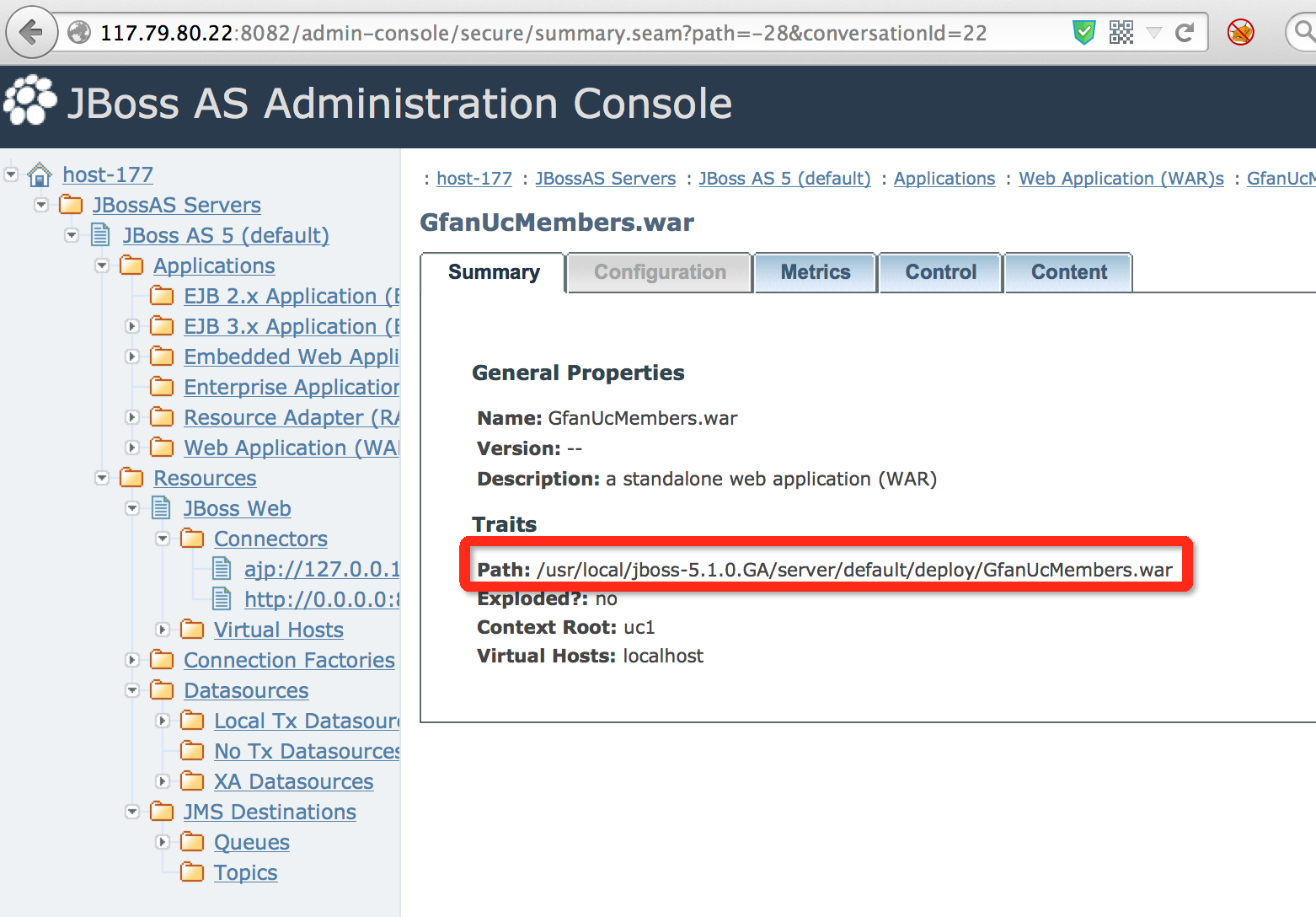The width and height of the screenshot is (1316, 917).
Task: Click the folder icon beside Resources
Action: click(x=131, y=478)
